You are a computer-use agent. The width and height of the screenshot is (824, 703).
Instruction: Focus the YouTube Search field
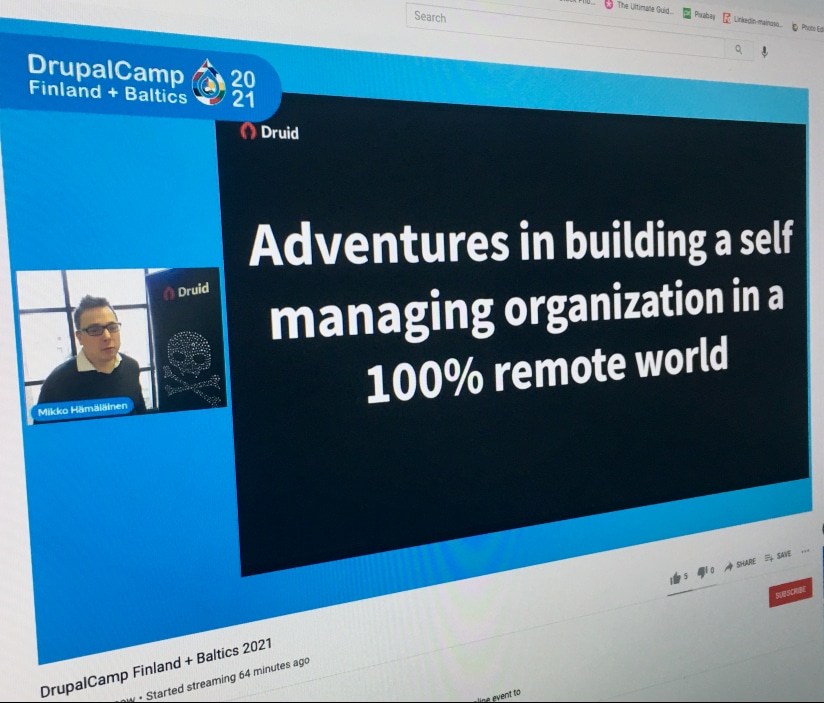tap(566, 30)
